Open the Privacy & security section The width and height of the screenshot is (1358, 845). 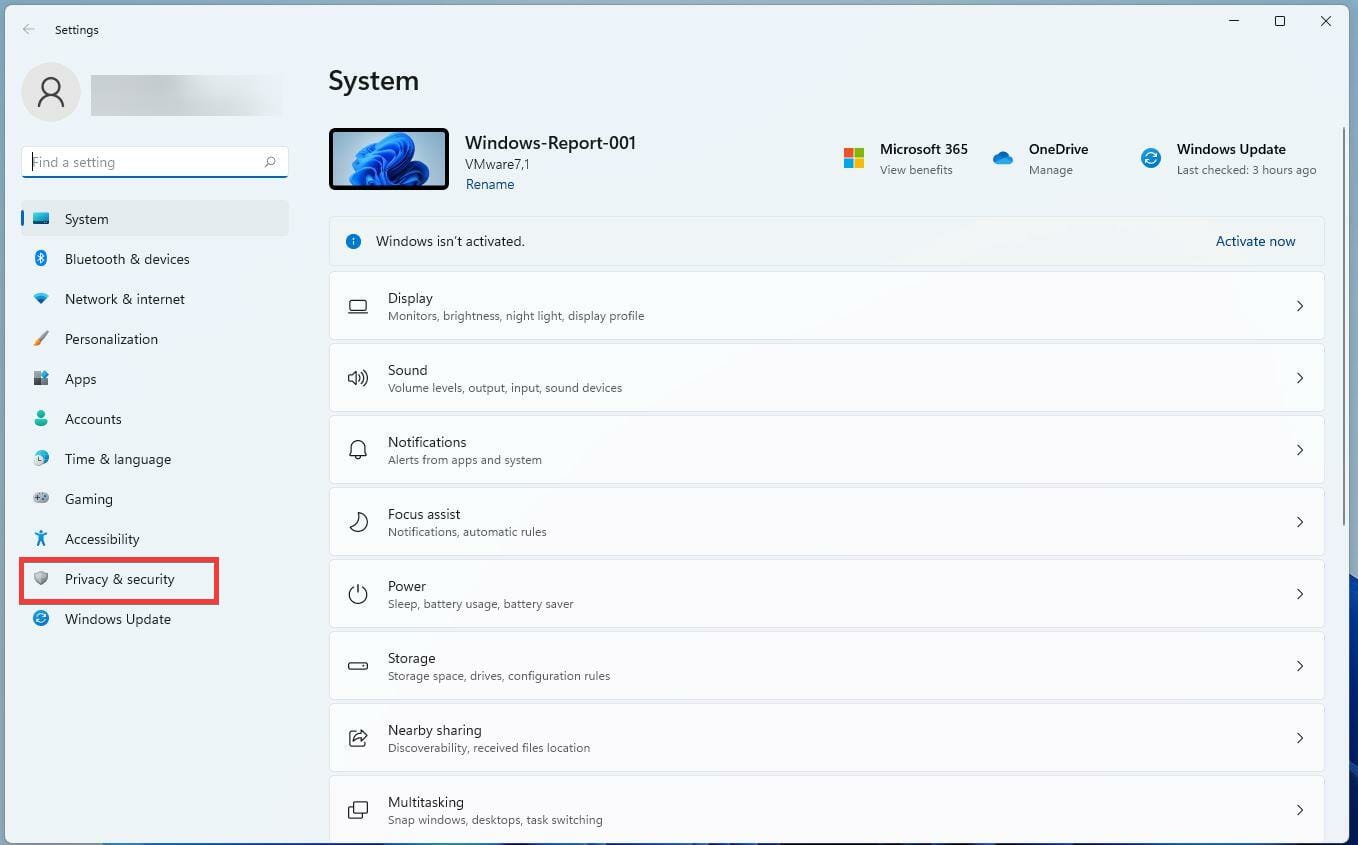click(119, 578)
